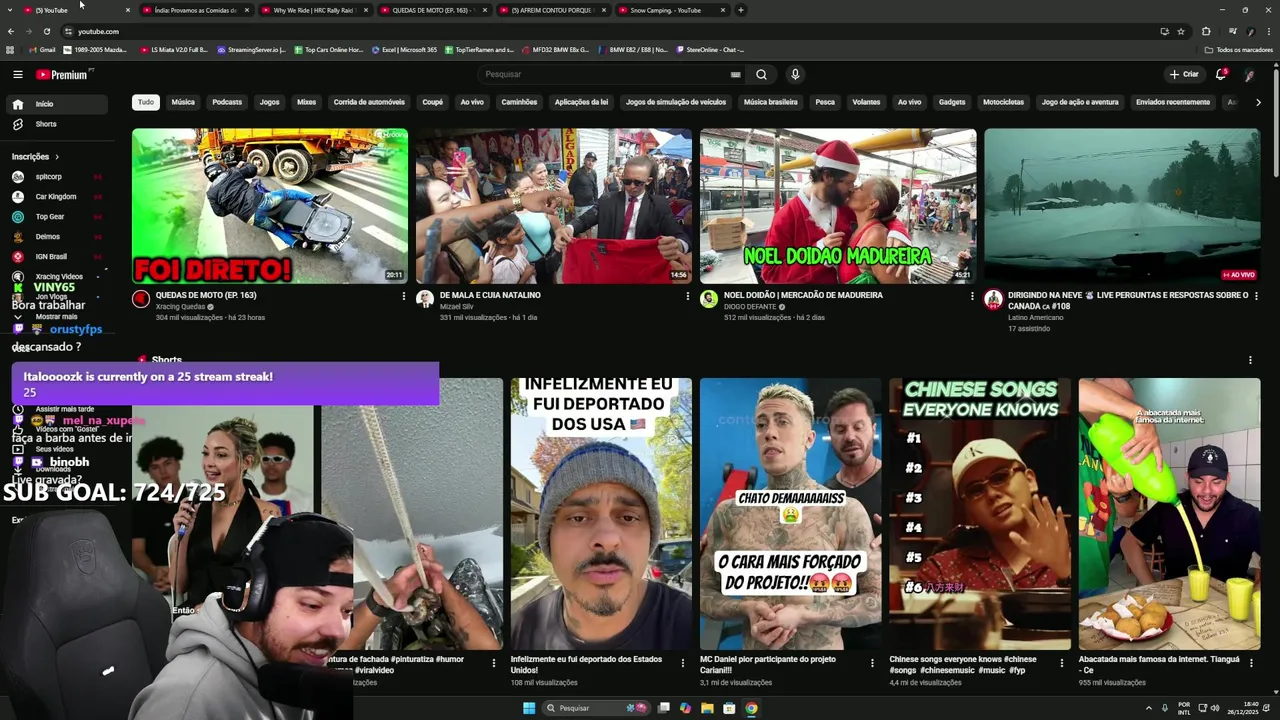This screenshot has height=720, width=1280.
Task: Open the Xracing Quedas channel avatar
Action: tap(141, 299)
